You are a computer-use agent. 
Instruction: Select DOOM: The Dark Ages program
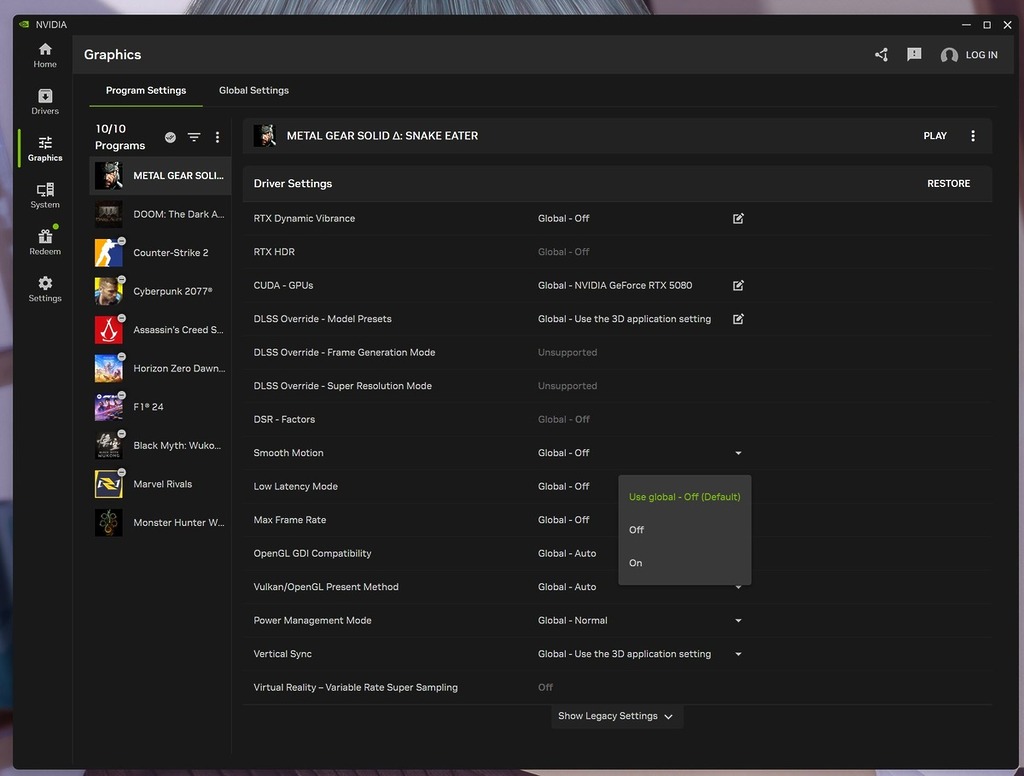[x=160, y=214]
